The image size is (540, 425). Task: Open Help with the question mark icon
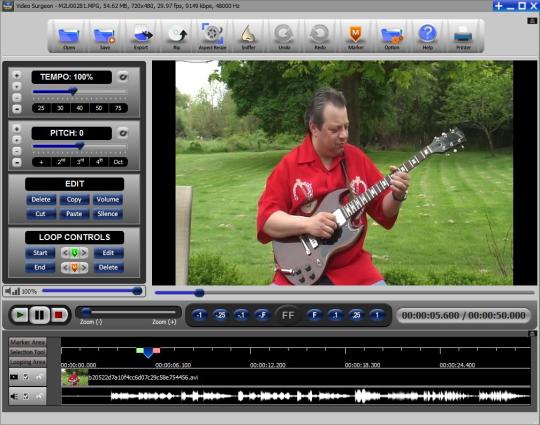(x=427, y=36)
